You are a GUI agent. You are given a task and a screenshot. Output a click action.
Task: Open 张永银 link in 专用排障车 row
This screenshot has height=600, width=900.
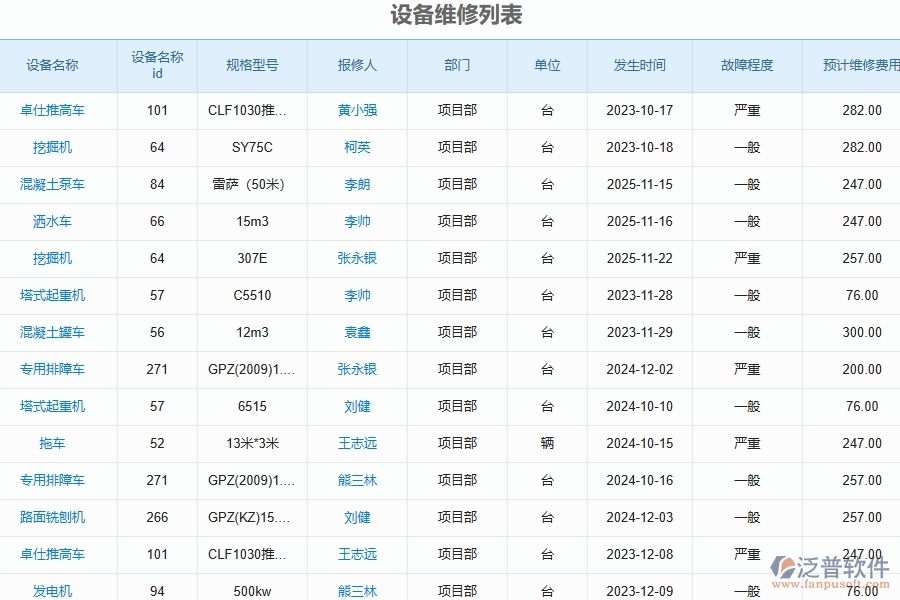tap(357, 369)
